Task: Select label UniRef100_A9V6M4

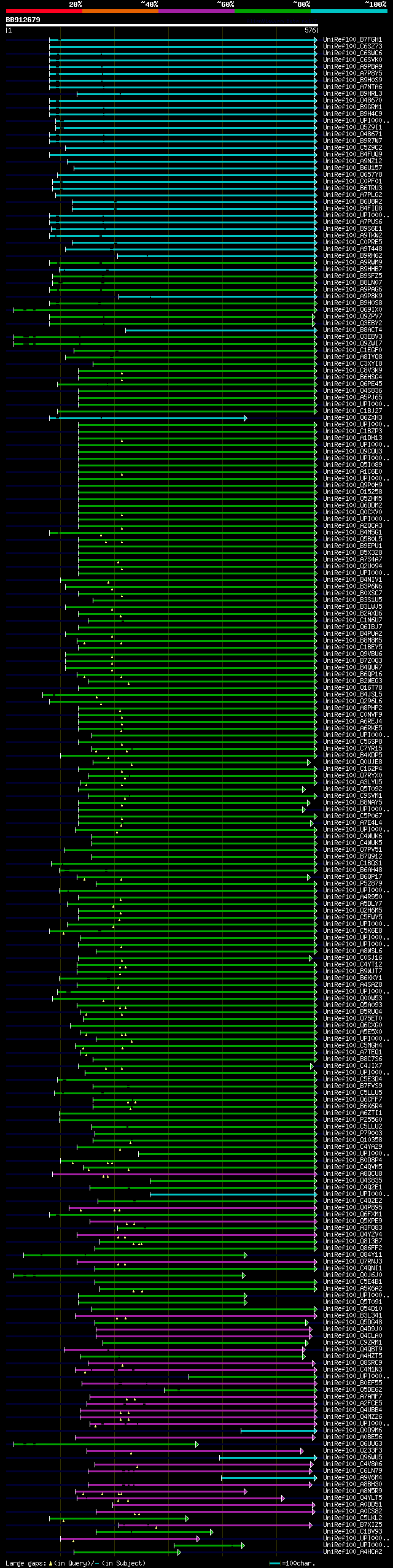Action: (352, 1477)
